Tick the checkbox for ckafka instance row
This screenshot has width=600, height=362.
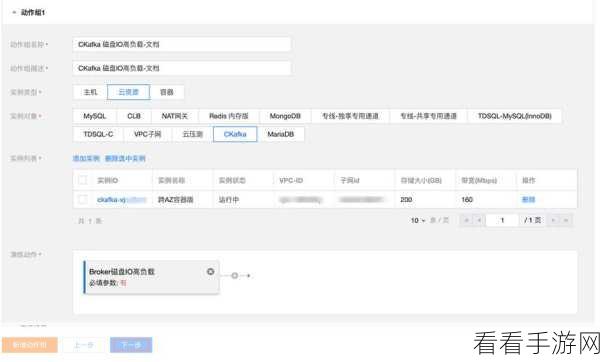pos(83,199)
